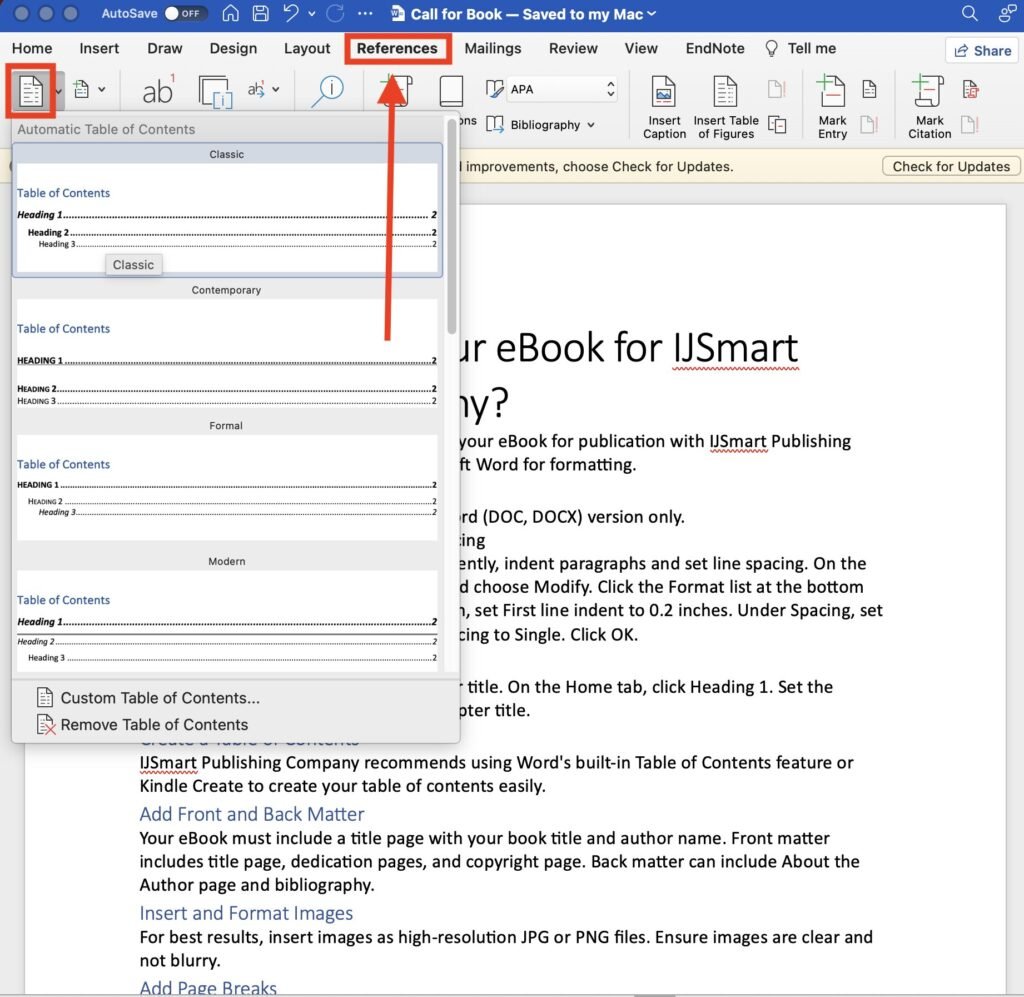Click the 'Insert and Format Images' heading
The image size is (1024, 997).
246,913
